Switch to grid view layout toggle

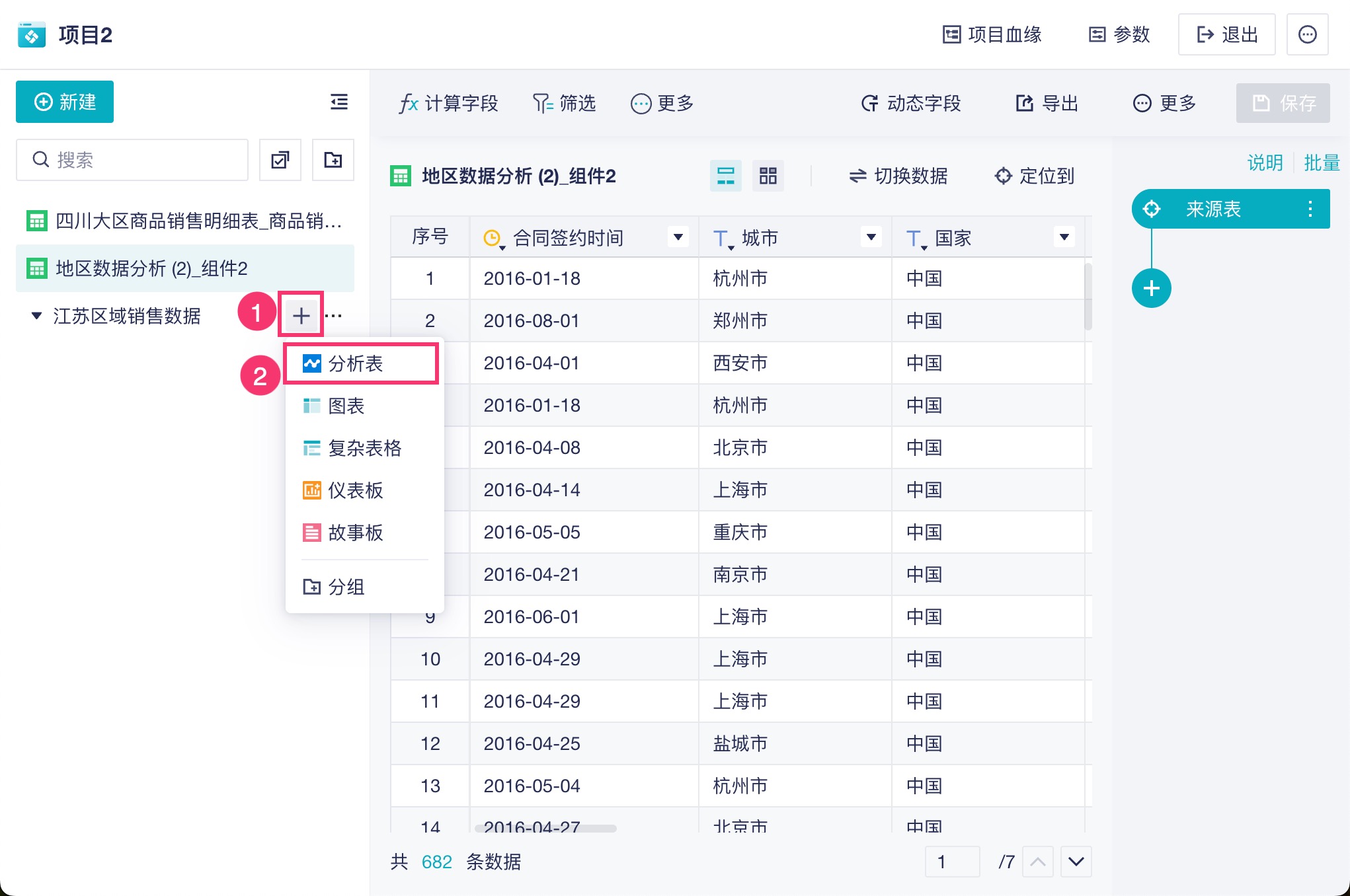pyautogui.click(x=768, y=176)
